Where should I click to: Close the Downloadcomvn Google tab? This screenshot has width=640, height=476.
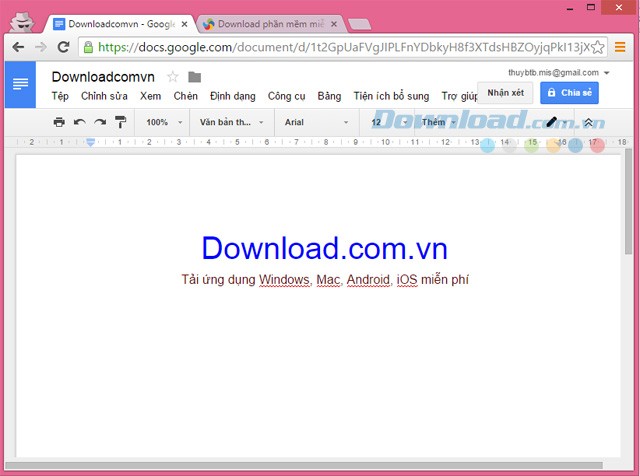point(184,24)
